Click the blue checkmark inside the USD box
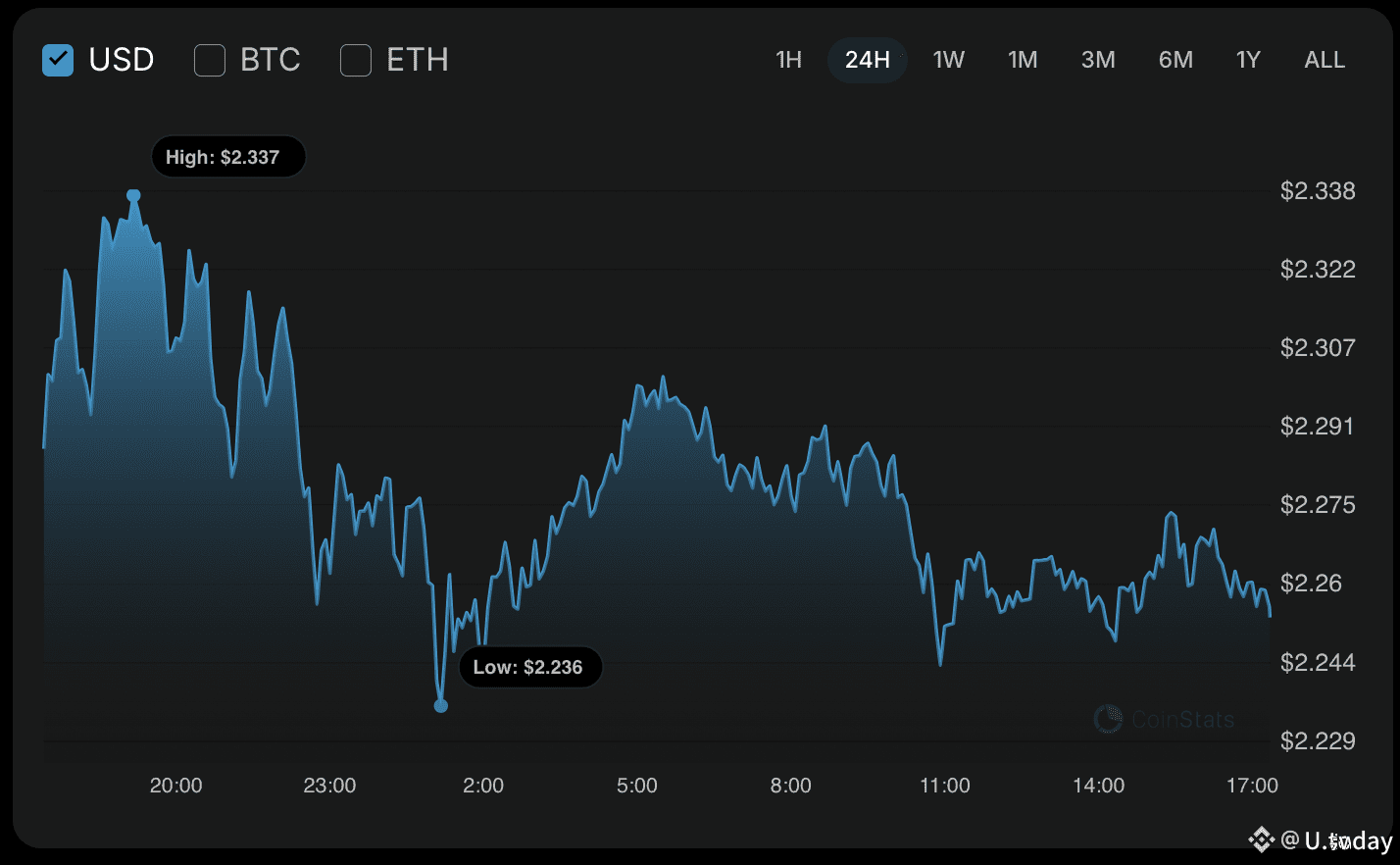This screenshot has width=1400, height=865. pyautogui.click(x=57, y=60)
